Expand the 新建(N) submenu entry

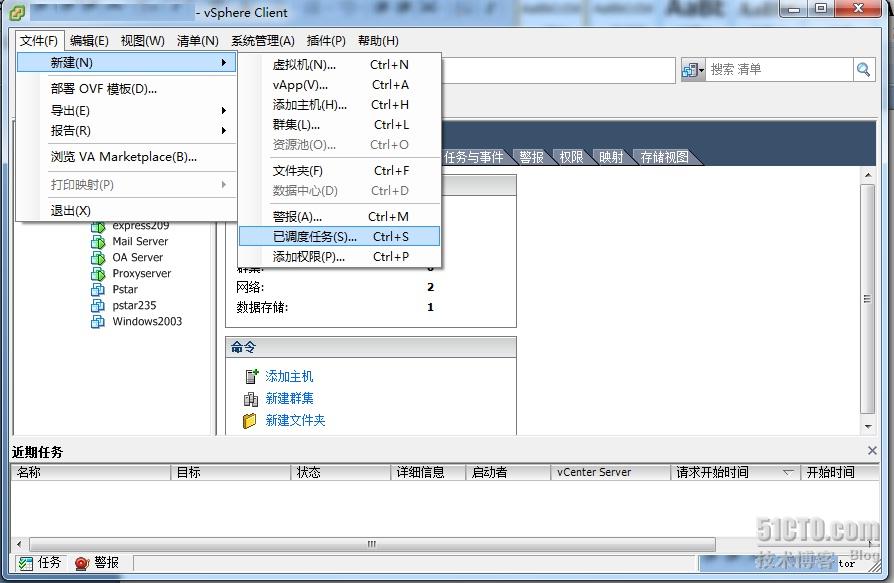127,62
